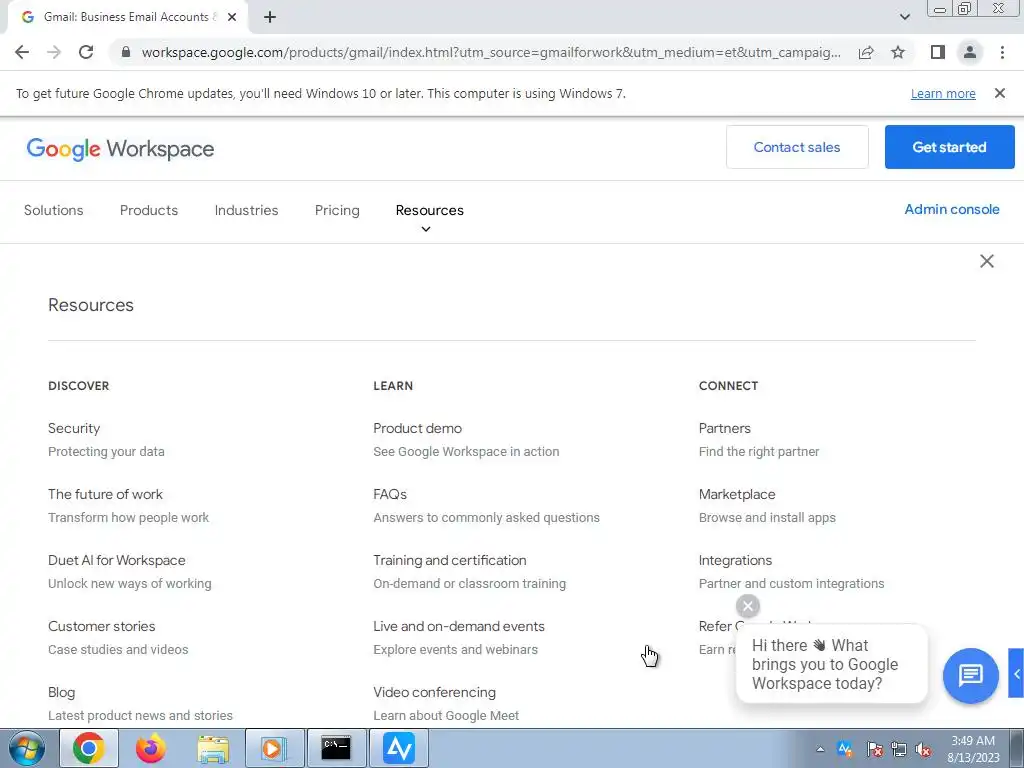Bookmark this page with star icon
Image resolution: width=1024 pixels, height=768 pixels.
tap(898, 52)
